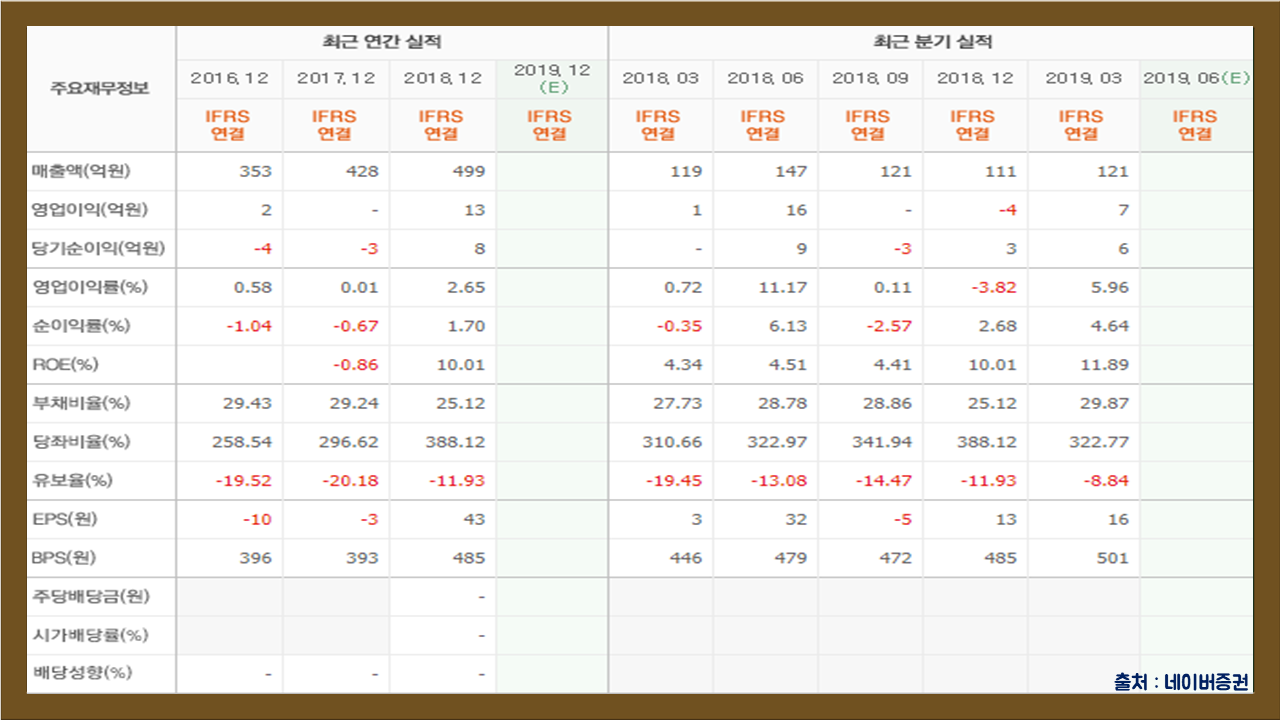Select the 주당배당금(원) row label
The image size is (1280, 720).
click(x=89, y=597)
